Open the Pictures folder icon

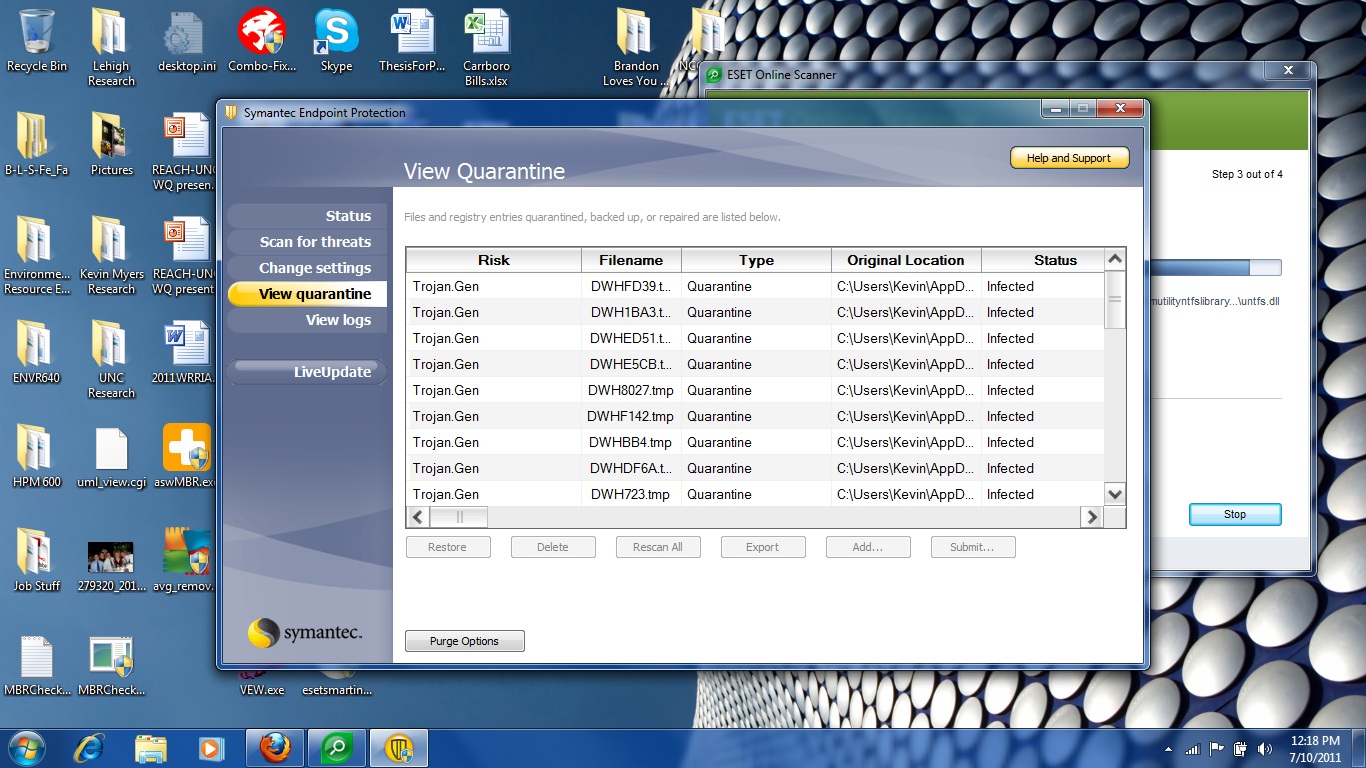111,144
